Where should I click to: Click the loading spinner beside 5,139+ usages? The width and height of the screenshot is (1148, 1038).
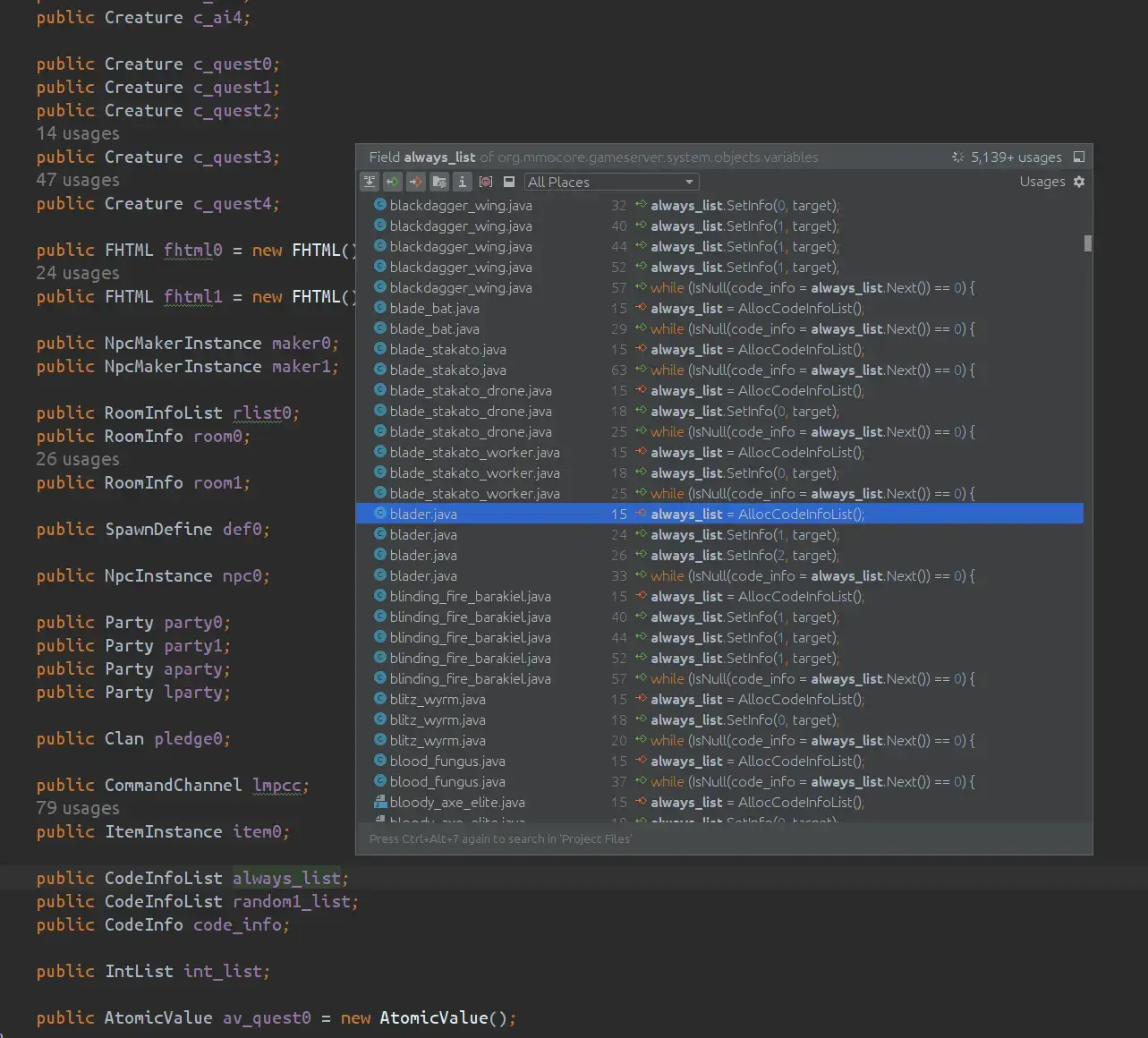coord(958,157)
